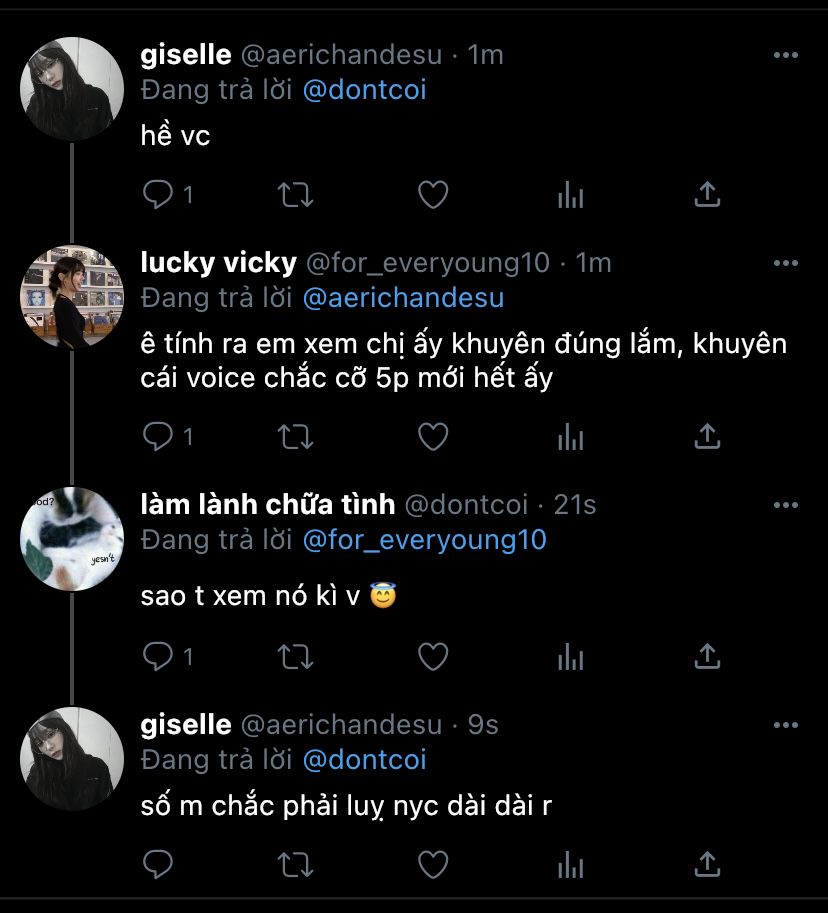
Task: Like giselle's "hề vc" tweet
Action: click(432, 194)
